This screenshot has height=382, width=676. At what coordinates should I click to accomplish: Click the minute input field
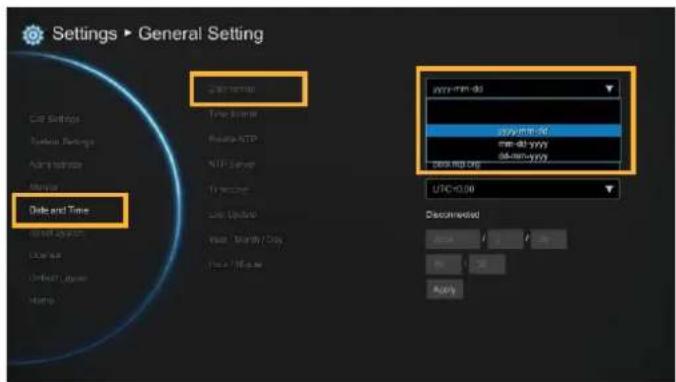(x=487, y=264)
